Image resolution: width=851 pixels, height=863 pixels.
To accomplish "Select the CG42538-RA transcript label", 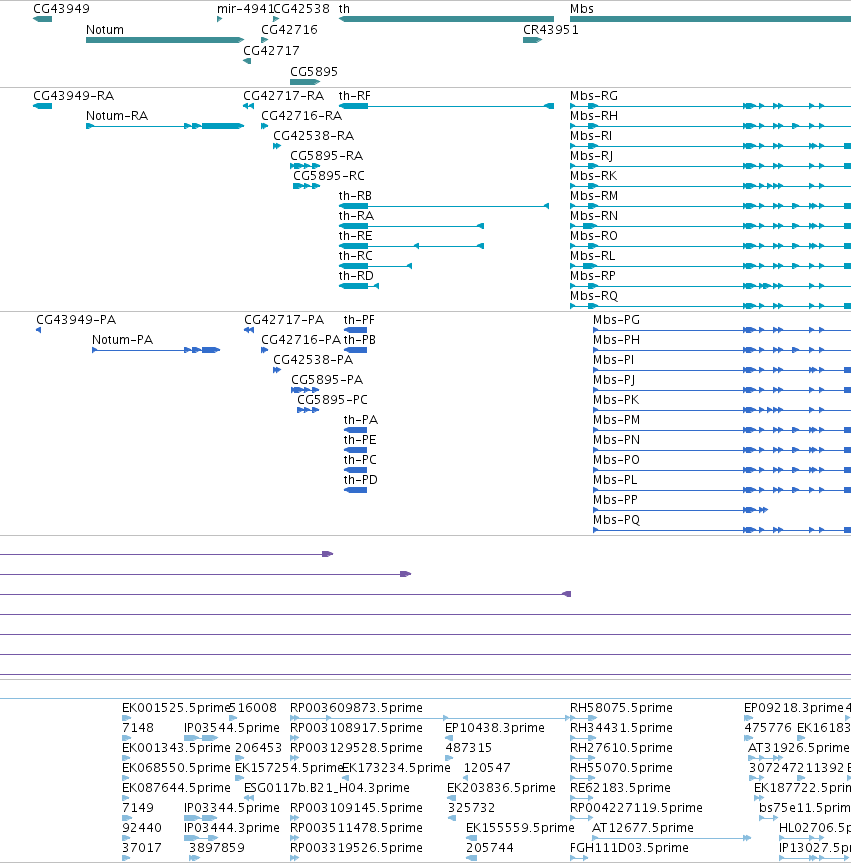I will tap(313, 136).
